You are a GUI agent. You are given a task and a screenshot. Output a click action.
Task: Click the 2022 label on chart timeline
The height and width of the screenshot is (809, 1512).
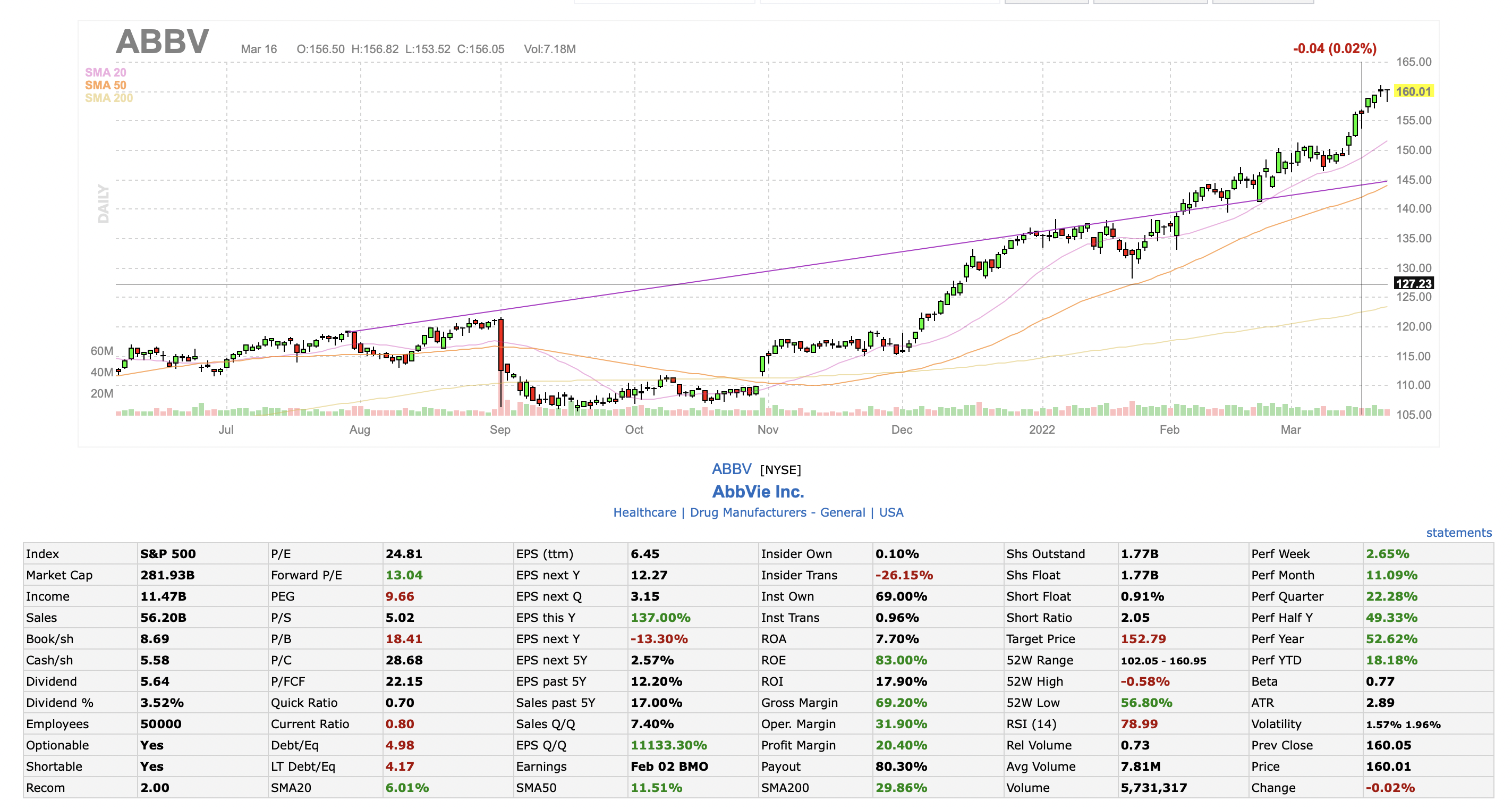[x=1042, y=429]
